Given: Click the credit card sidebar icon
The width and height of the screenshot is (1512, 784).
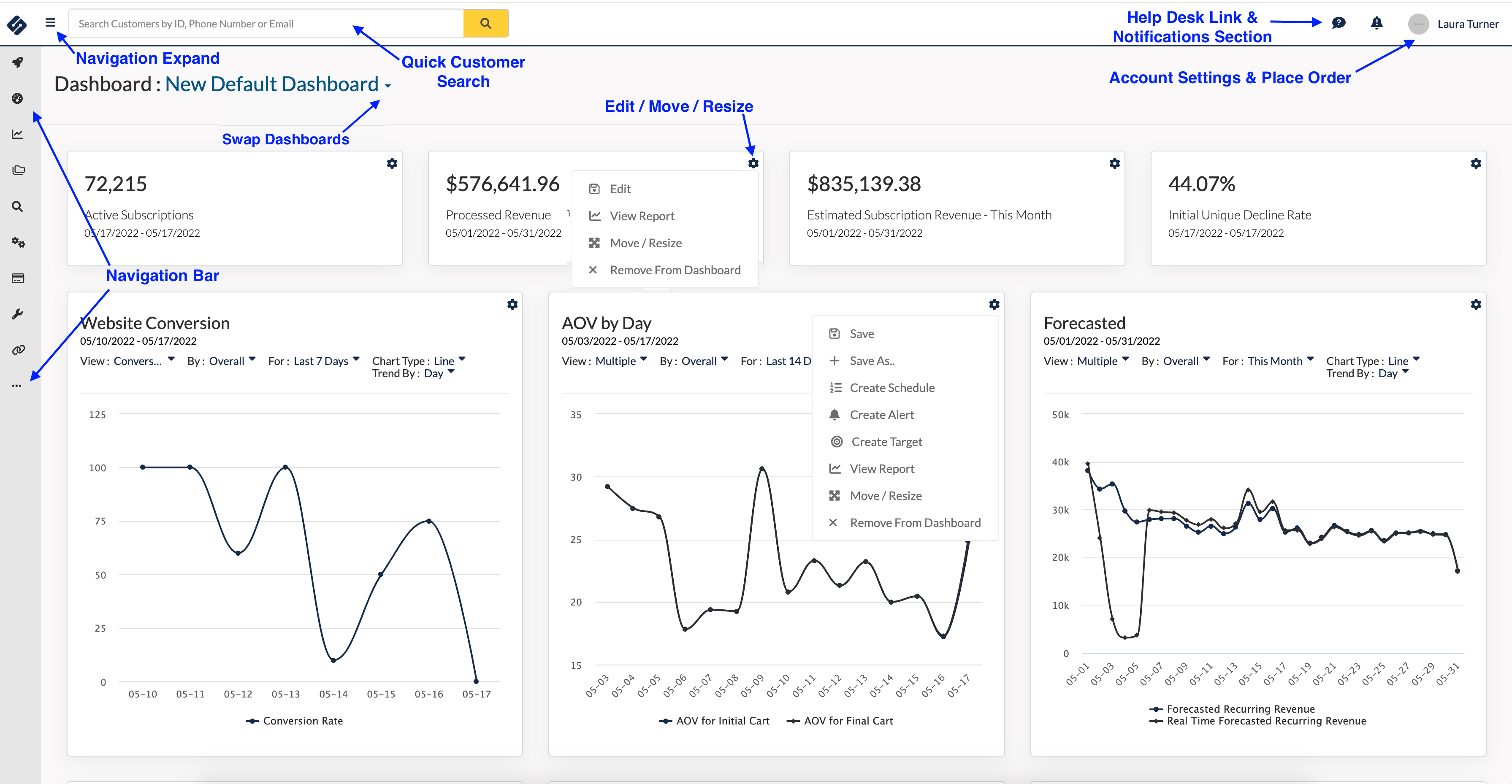Looking at the screenshot, I should pos(18,278).
